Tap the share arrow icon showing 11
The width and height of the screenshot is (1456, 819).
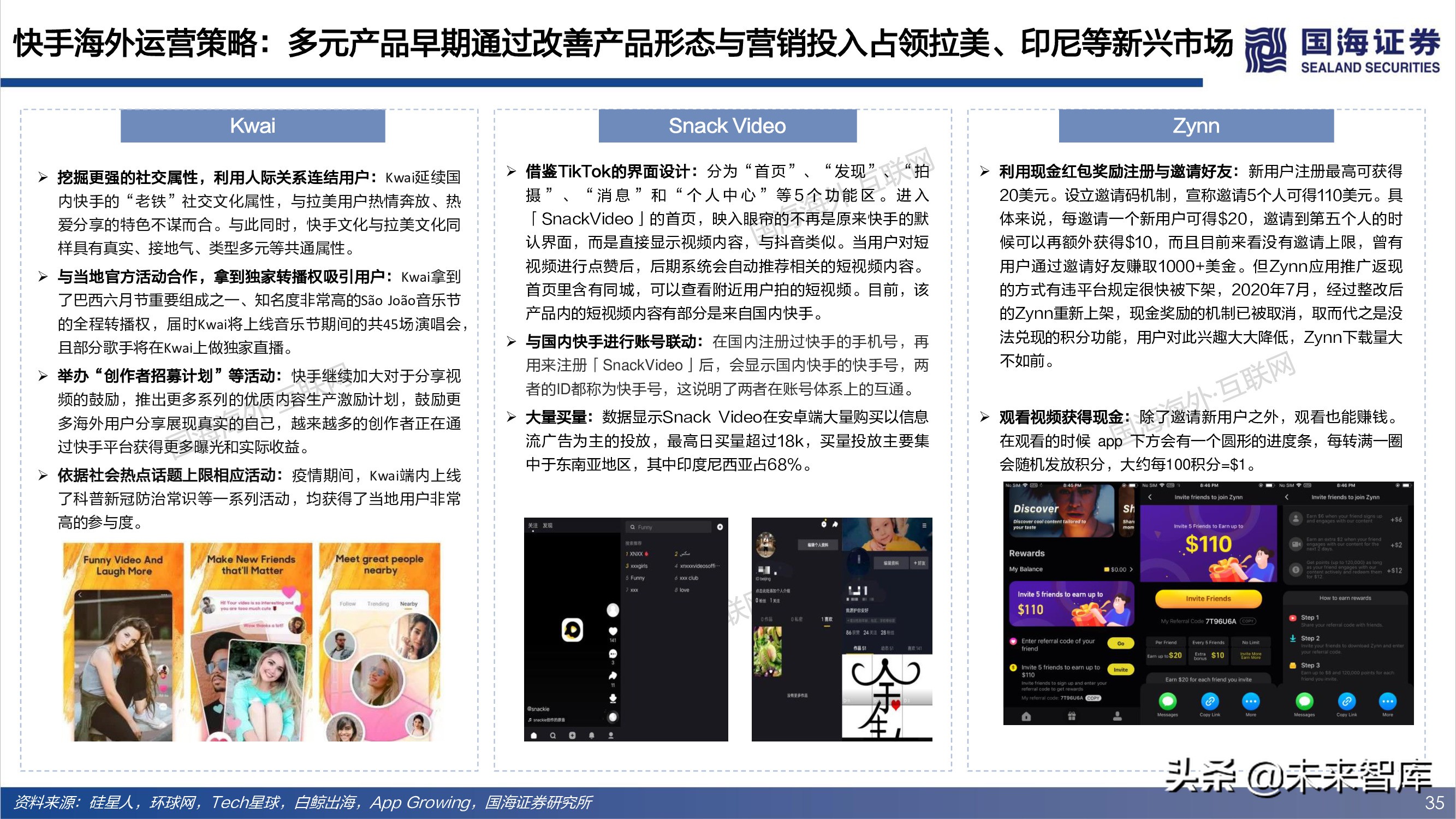(x=613, y=675)
